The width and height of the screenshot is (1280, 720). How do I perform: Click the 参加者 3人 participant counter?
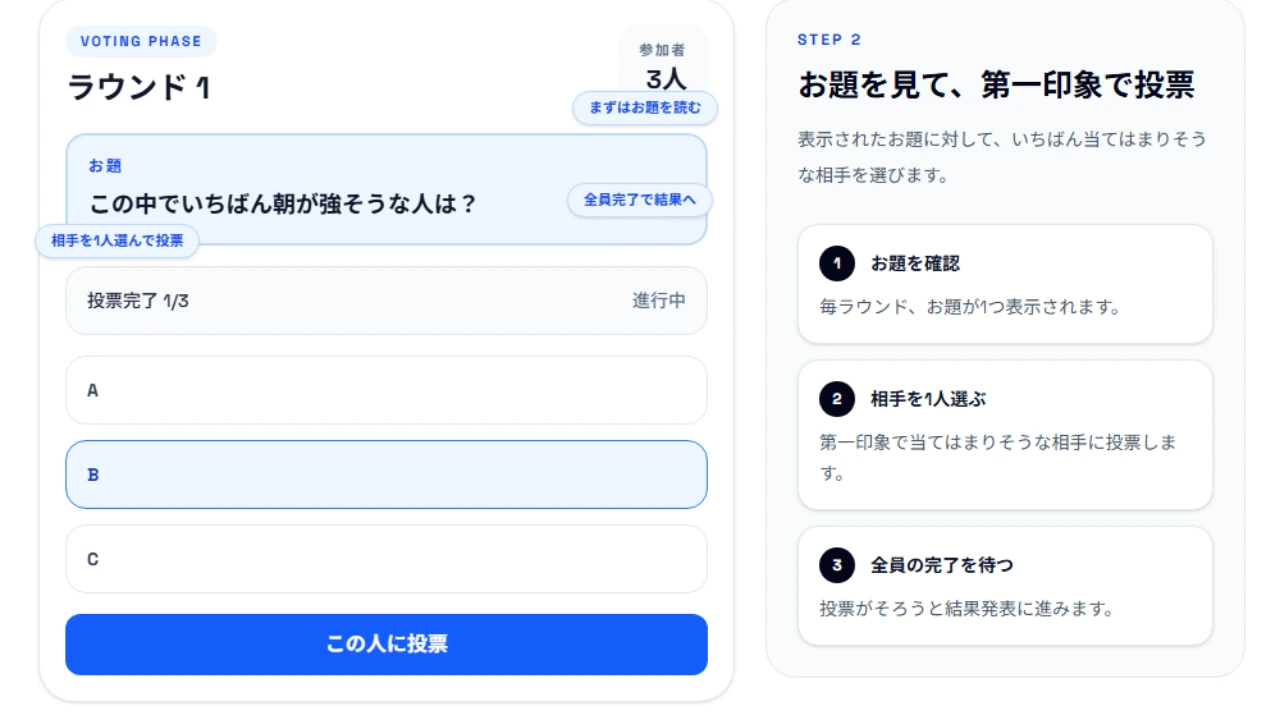pos(662,62)
